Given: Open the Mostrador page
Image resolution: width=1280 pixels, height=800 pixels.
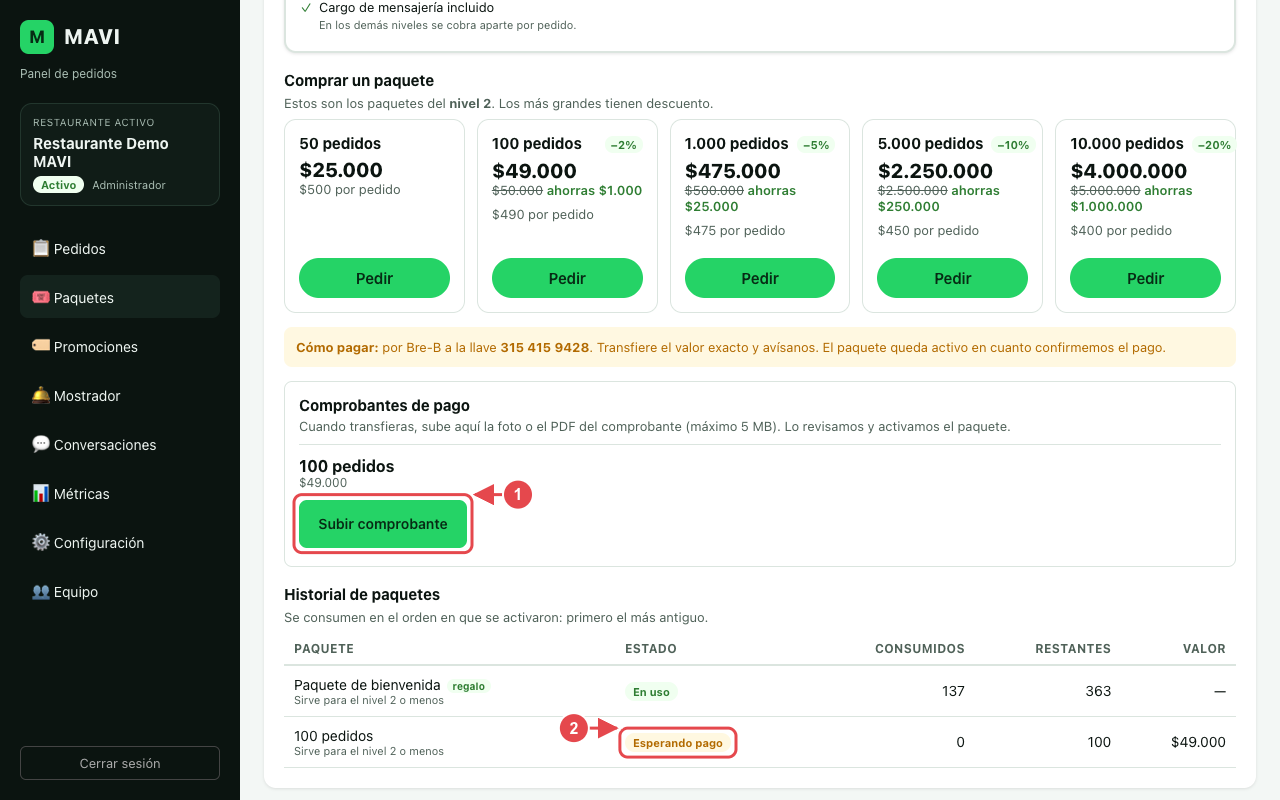Looking at the screenshot, I should [120, 395].
